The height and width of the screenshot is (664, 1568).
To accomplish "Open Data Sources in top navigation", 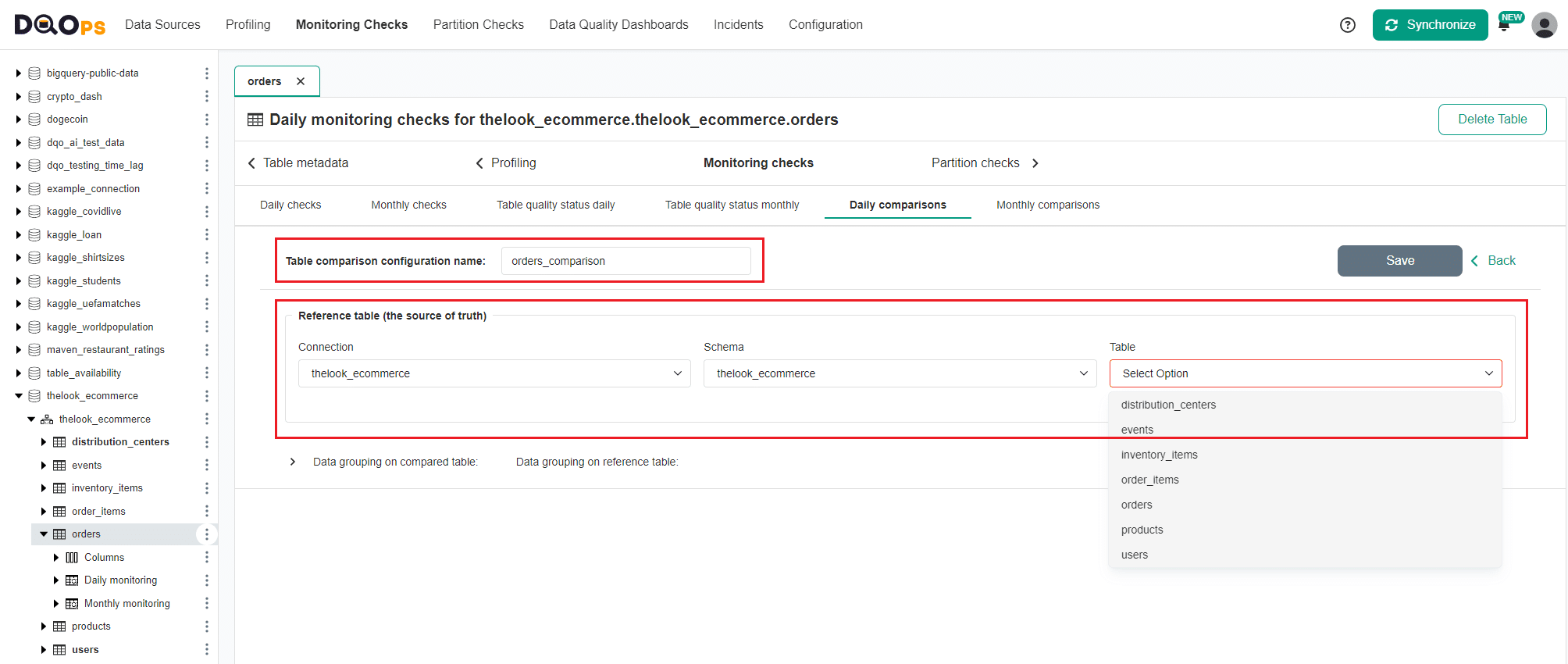I will (162, 25).
